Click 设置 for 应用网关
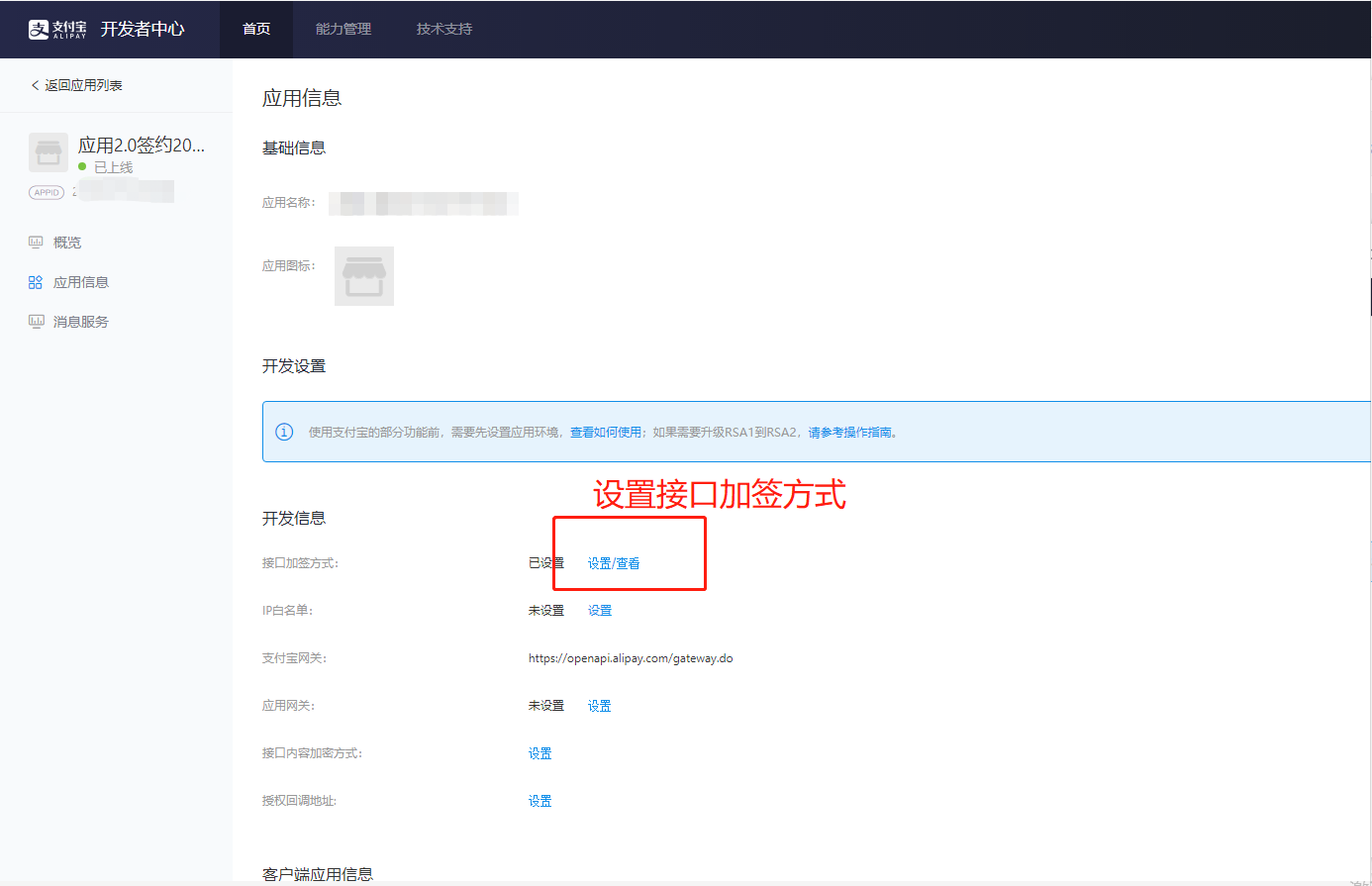This screenshot has width=1372, height=886. tap(600, 706)
